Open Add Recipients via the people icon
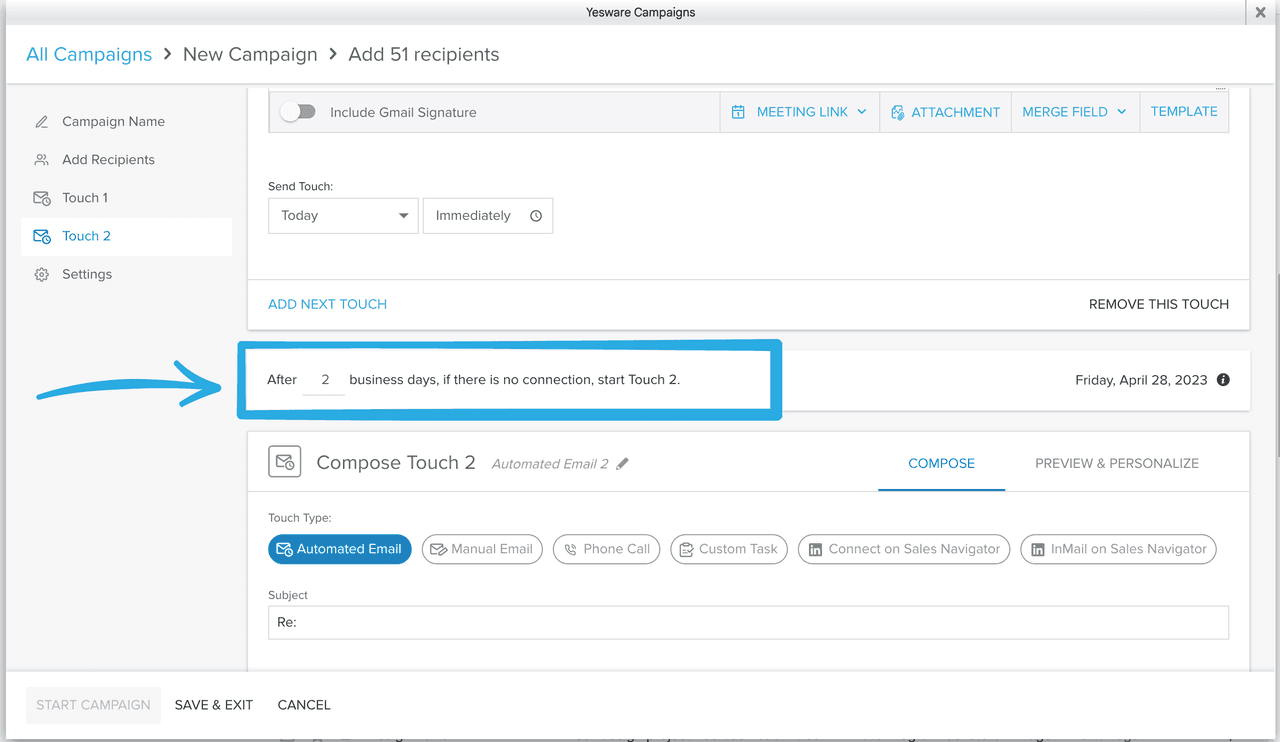This screenshot has width=1280, height=742. click(40, 159)
